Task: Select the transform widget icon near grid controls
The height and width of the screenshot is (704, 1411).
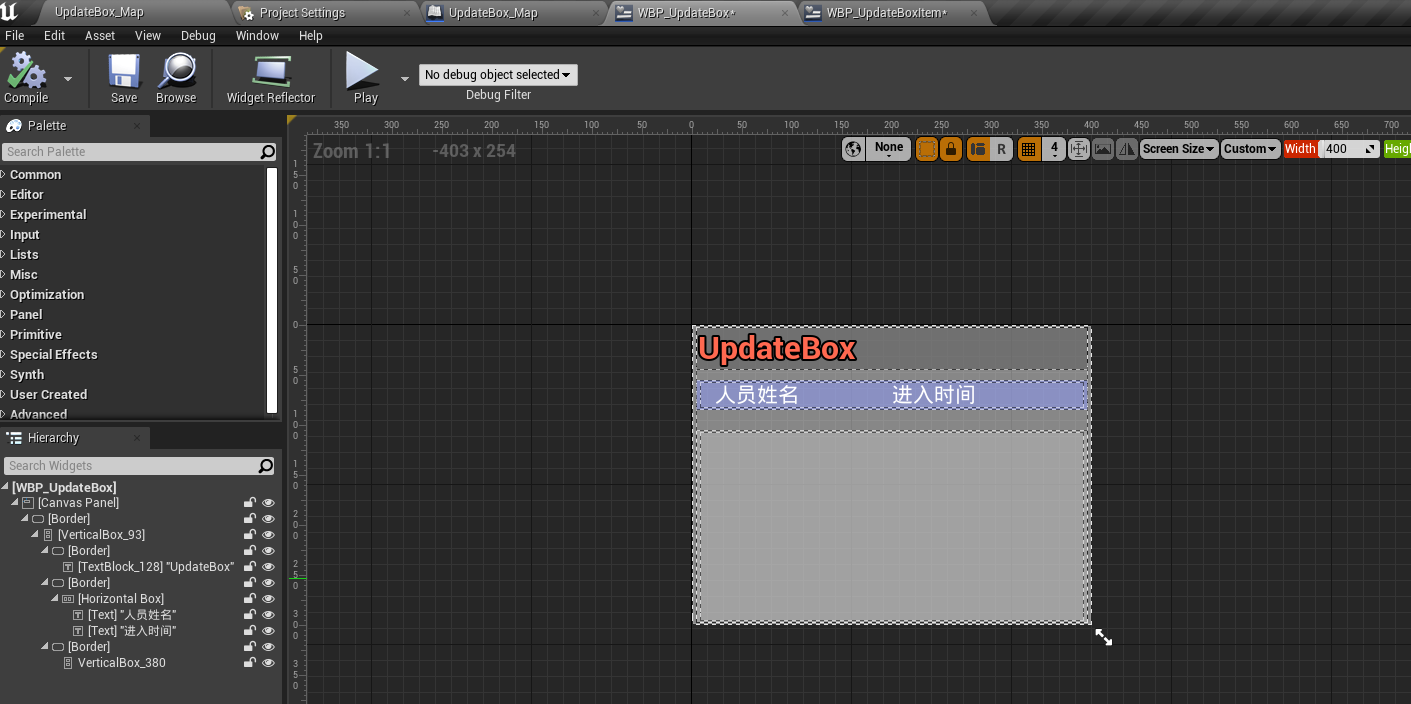Action: pos(1078,148)
